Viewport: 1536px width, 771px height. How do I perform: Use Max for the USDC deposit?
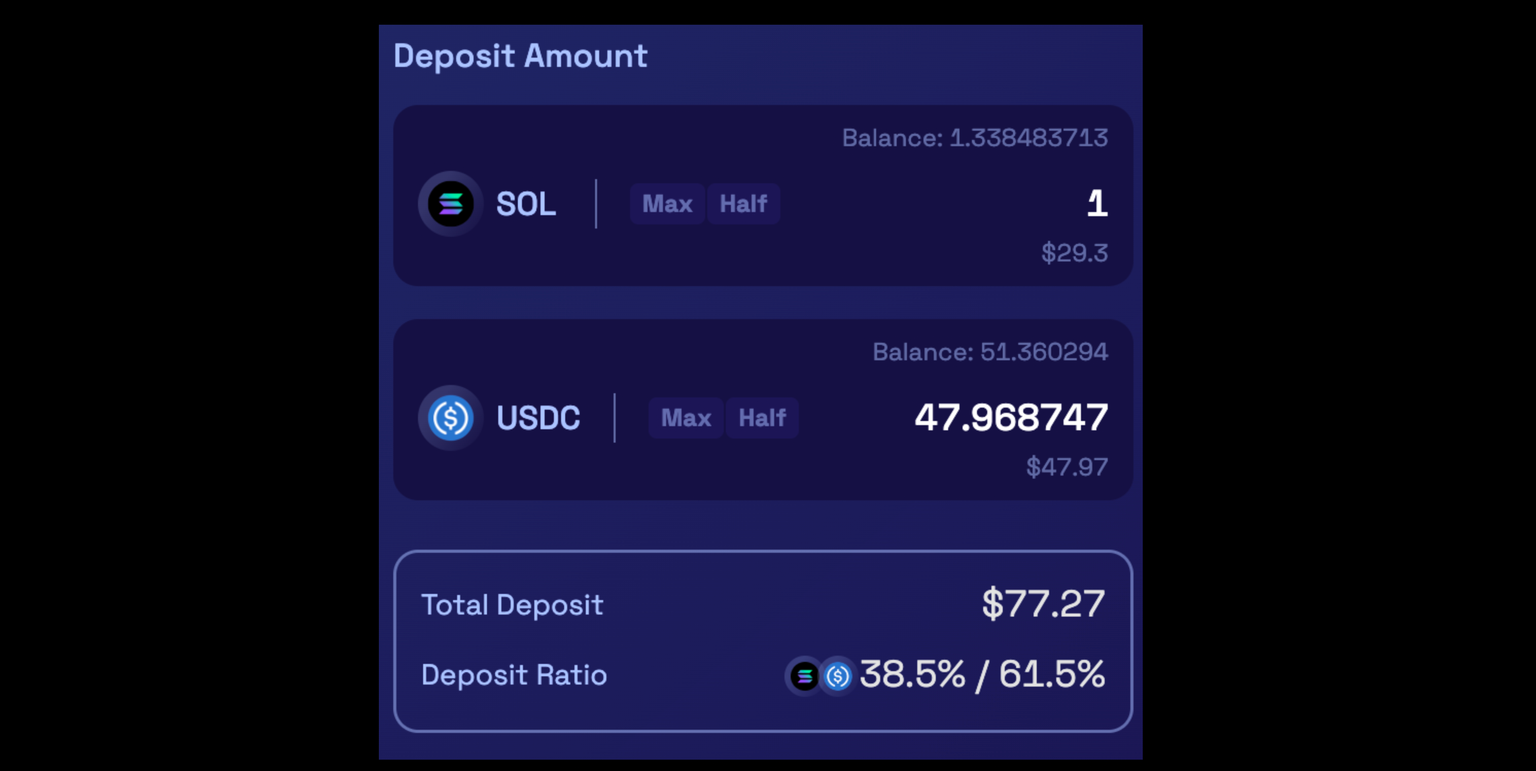[x=685, y=418]
